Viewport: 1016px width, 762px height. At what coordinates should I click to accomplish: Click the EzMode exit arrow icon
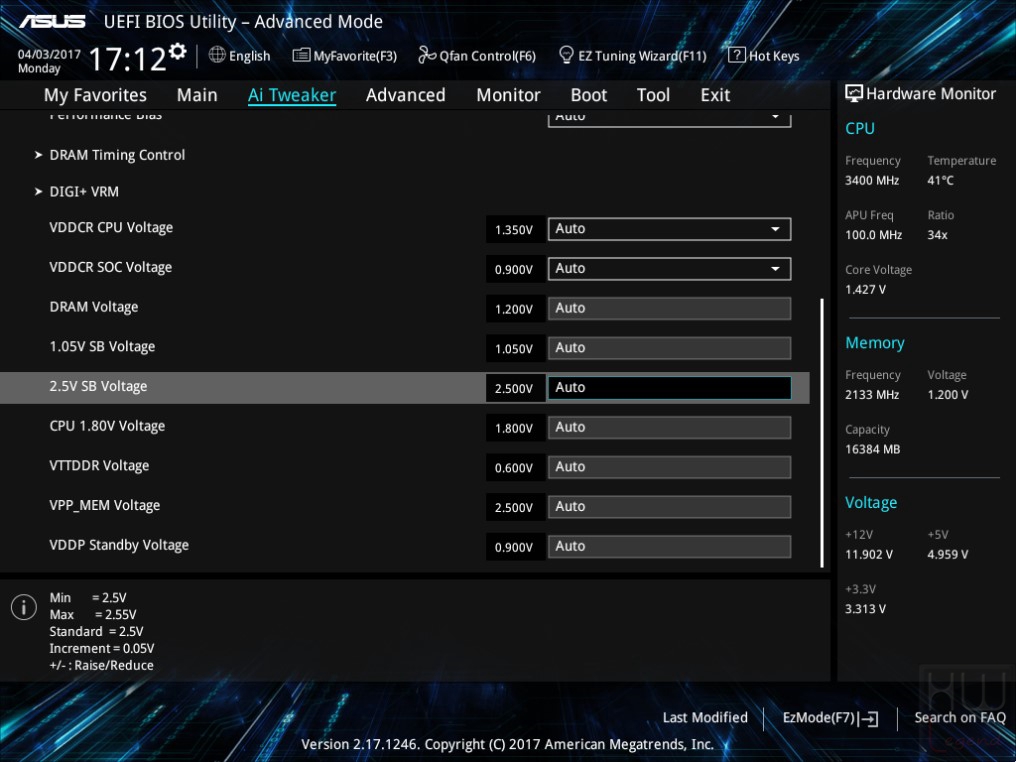pos(869,718)
